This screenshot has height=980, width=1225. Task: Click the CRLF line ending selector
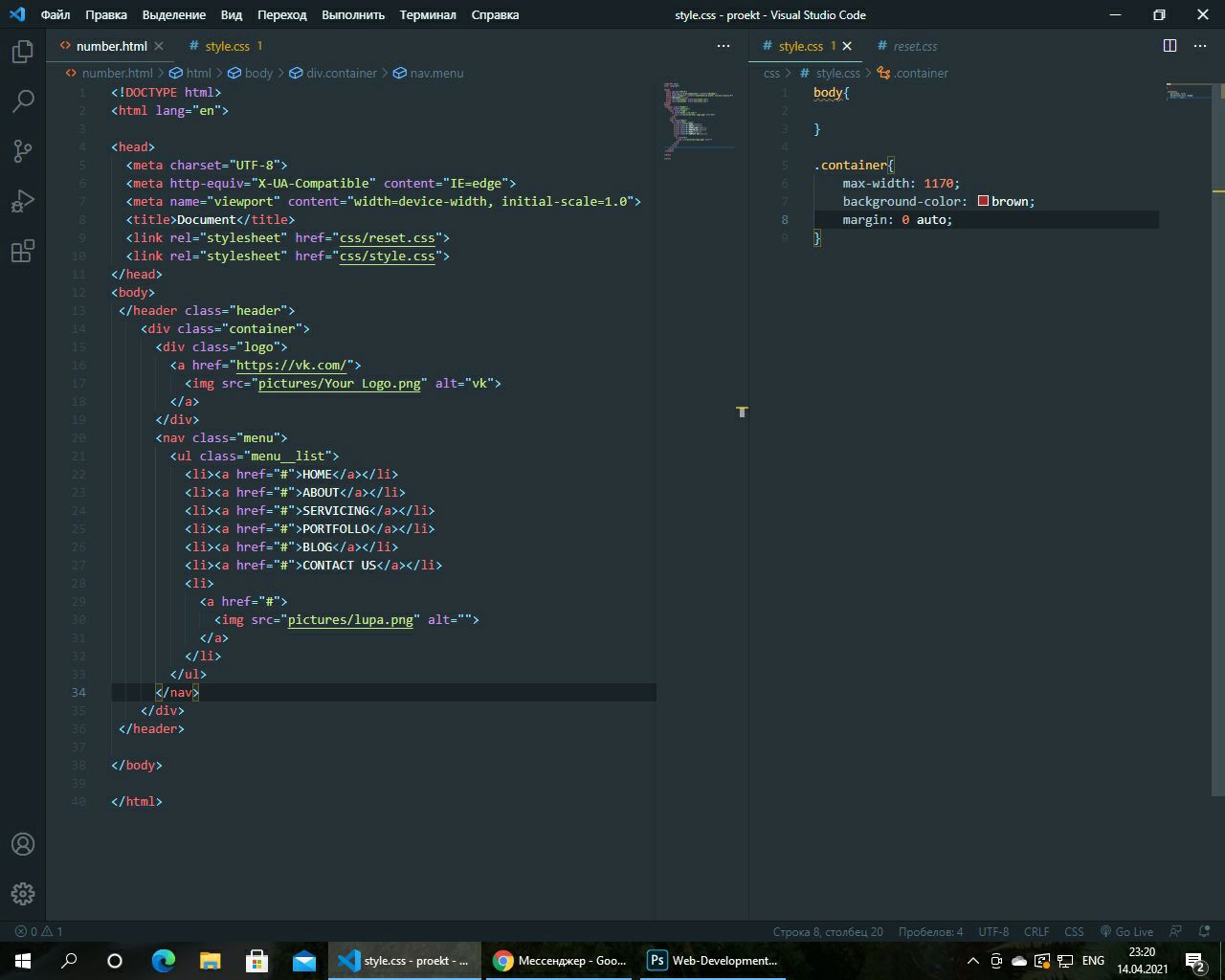[x=1036, y=931]
